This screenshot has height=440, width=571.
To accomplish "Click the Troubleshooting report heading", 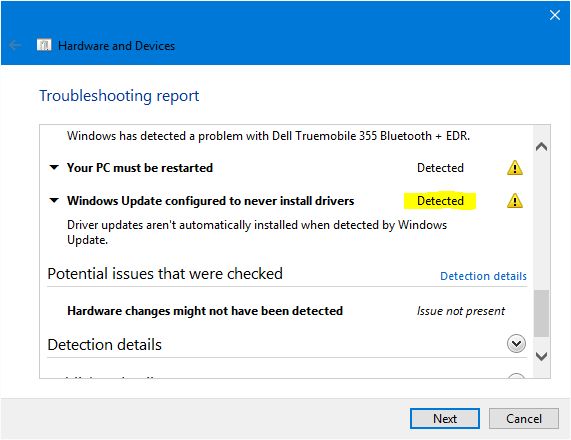I will coord(119,96).
